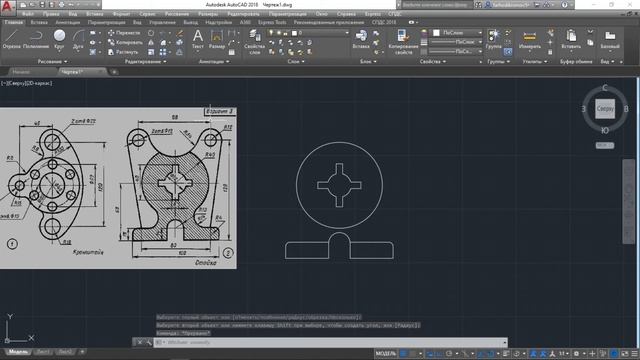Select the Дуга (Arc) tool

click(78, 39)
